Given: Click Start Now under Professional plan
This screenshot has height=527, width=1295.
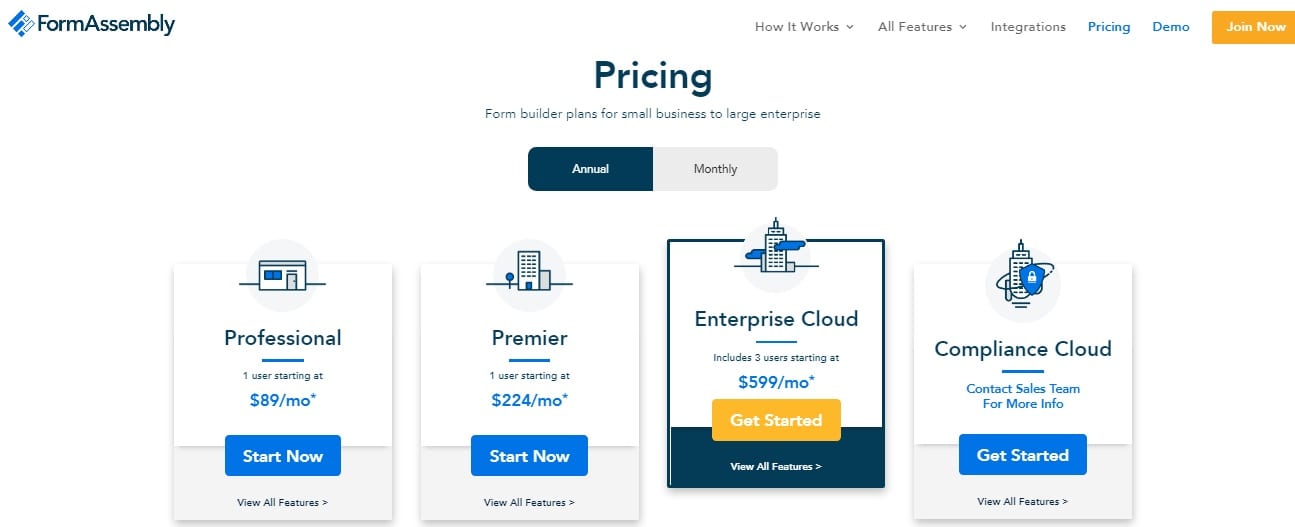Looking at the screenshot, I should (x=283, y=456).
